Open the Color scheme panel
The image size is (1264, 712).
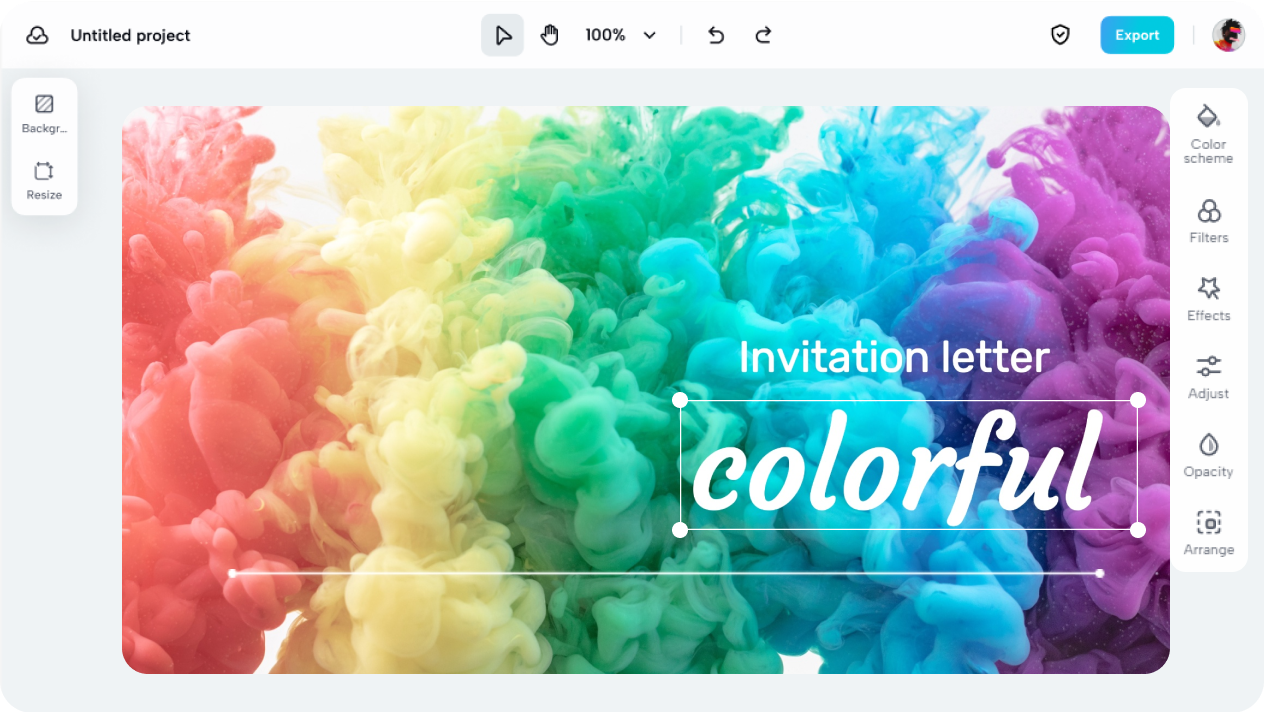tap(1208, 132)
